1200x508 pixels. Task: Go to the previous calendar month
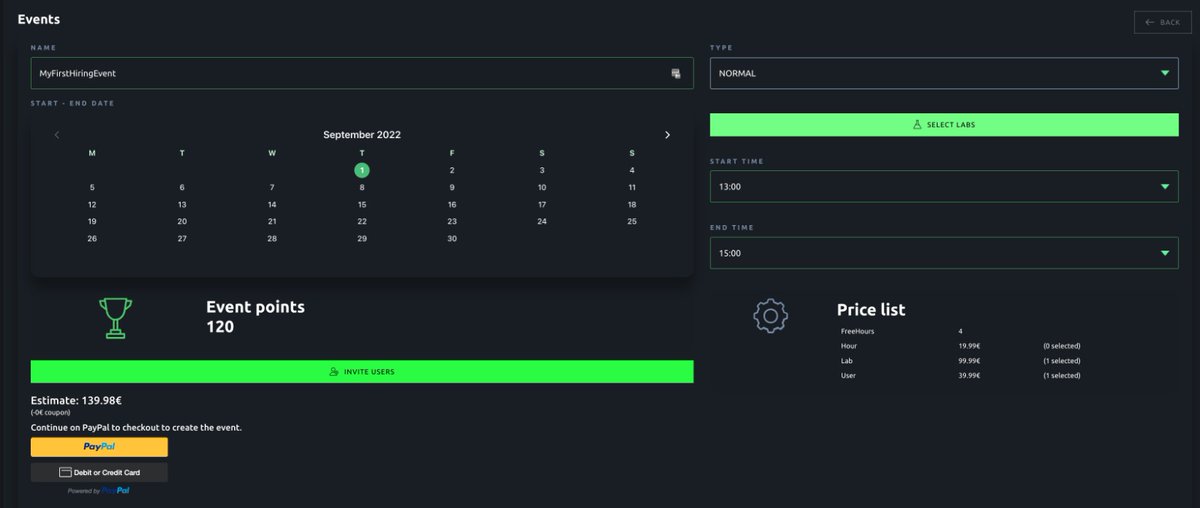point(57,135)
